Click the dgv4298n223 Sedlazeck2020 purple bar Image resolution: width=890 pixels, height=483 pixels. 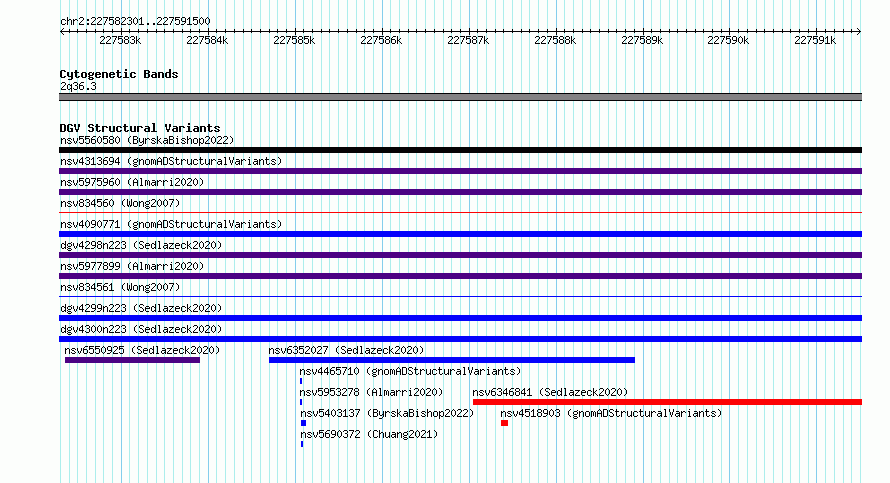click(x=460, y=255)
